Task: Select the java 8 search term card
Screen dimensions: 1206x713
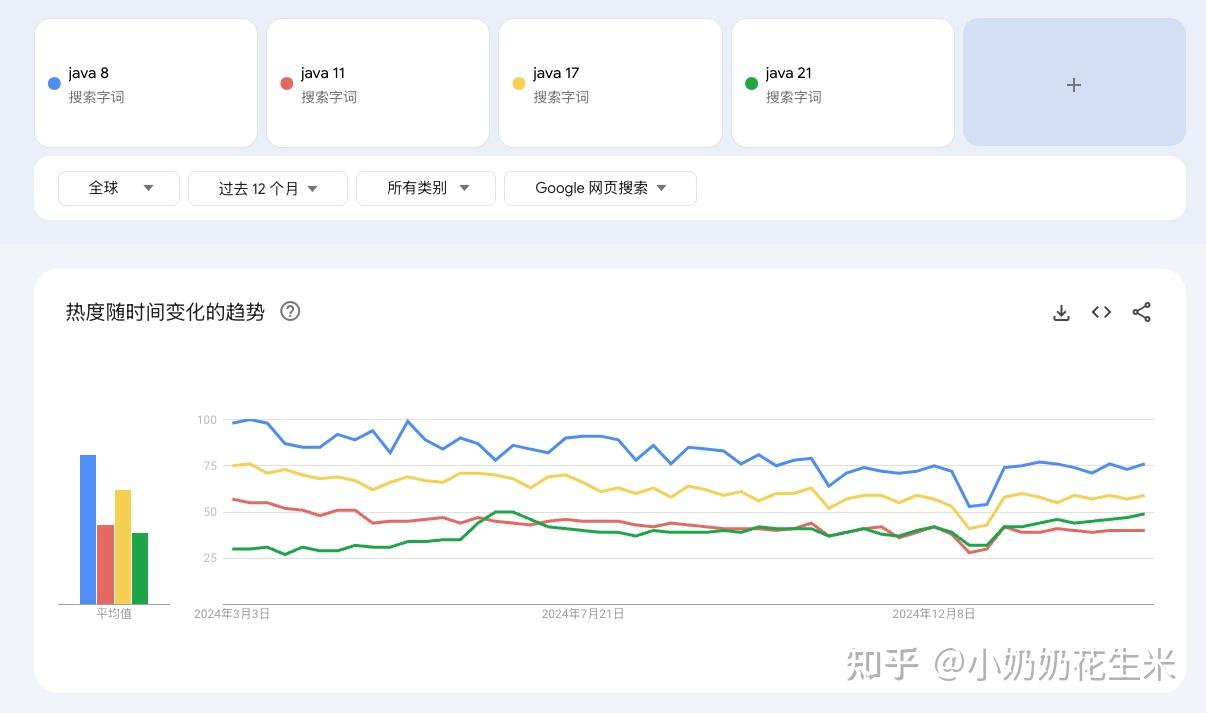Action: click(145, 83)
